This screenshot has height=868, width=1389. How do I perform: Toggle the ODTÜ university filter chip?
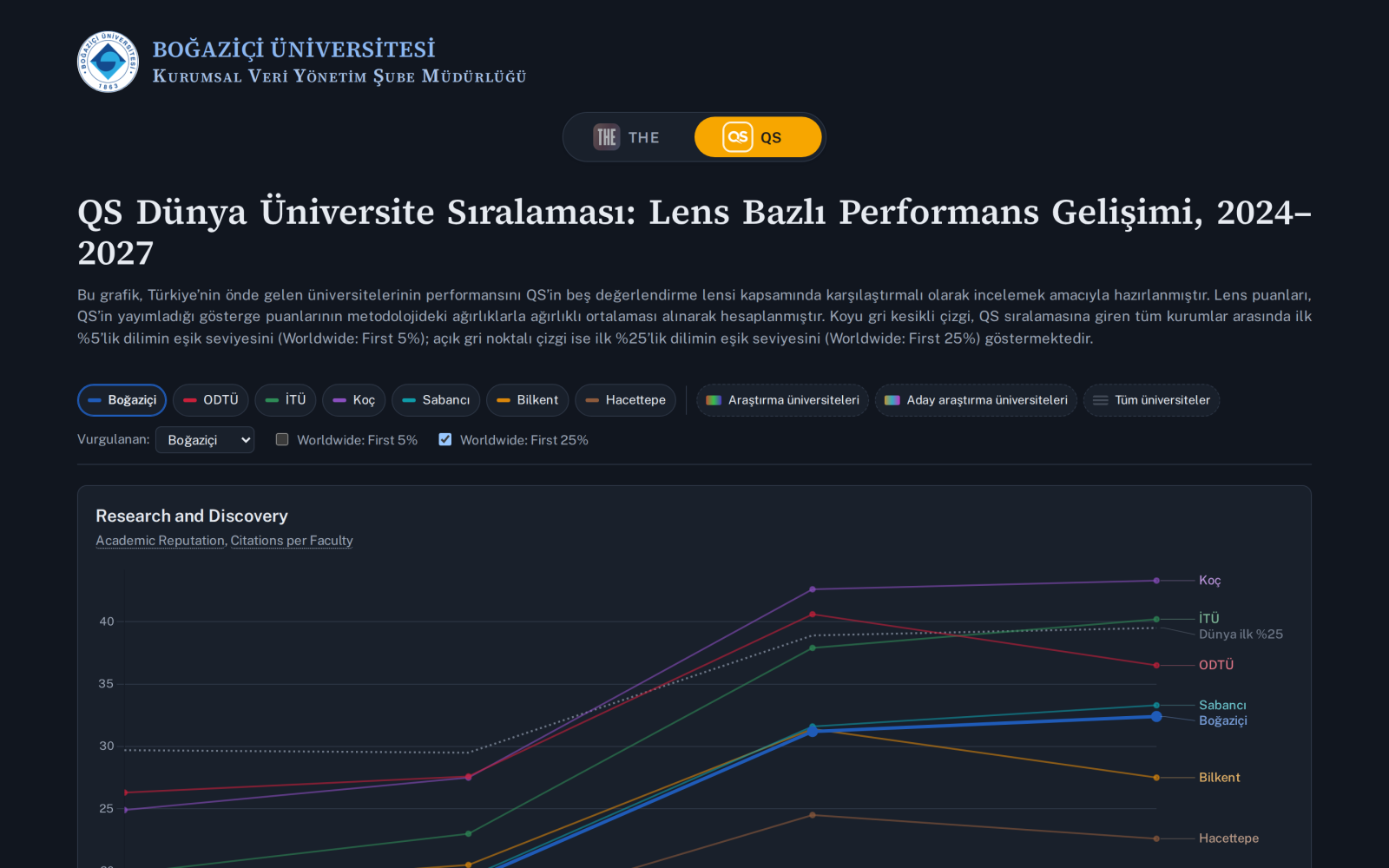pos(211,400)
